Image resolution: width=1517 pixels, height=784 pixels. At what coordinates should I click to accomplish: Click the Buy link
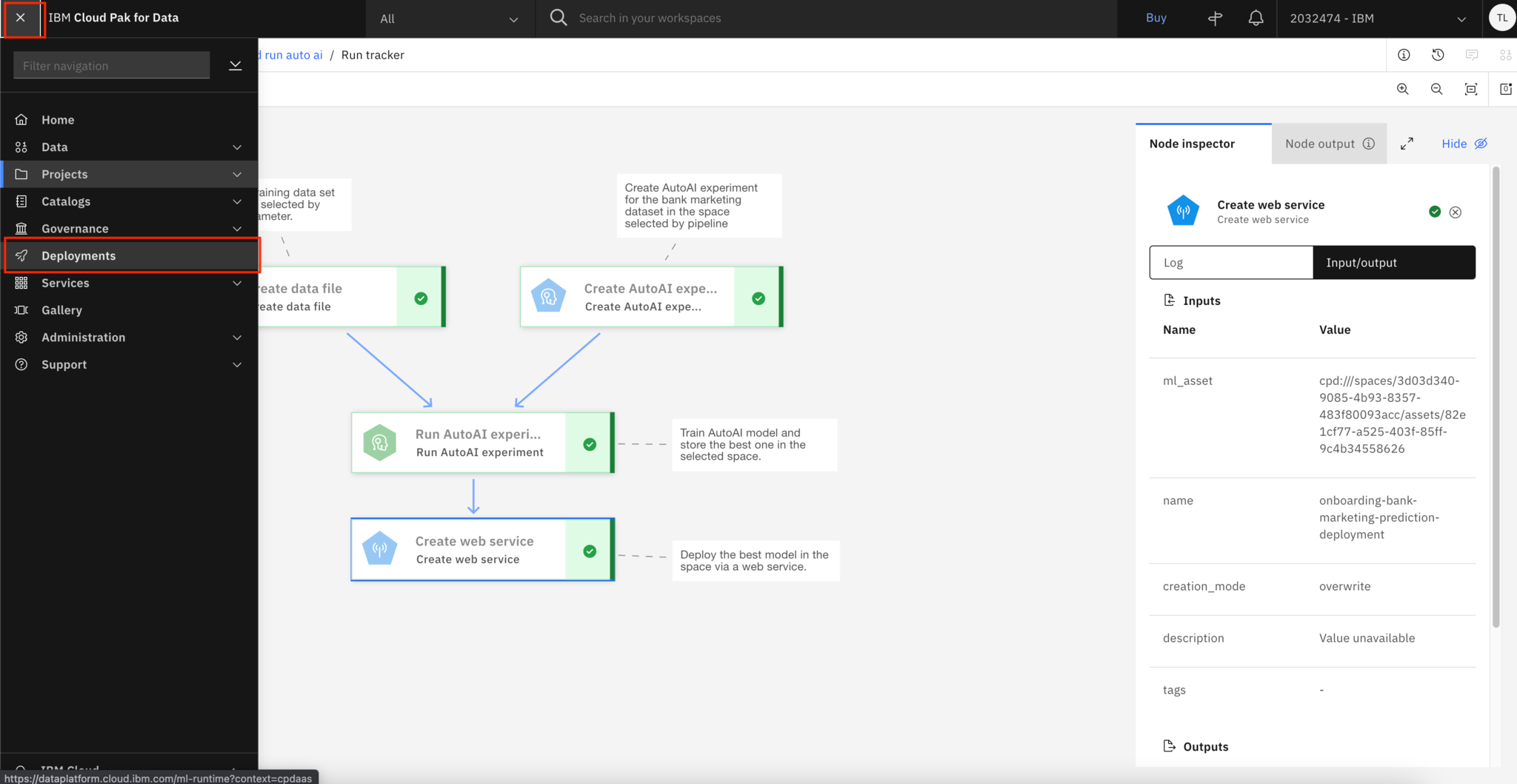point(1156,18)
